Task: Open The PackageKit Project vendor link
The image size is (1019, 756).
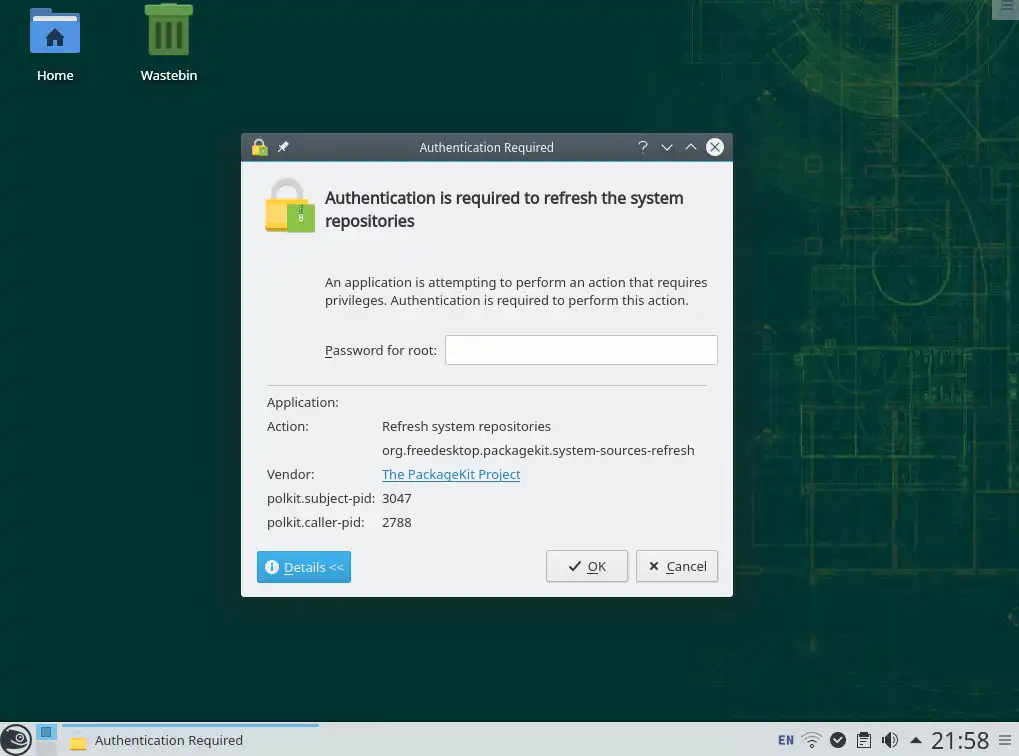Action: click(451, 475)
